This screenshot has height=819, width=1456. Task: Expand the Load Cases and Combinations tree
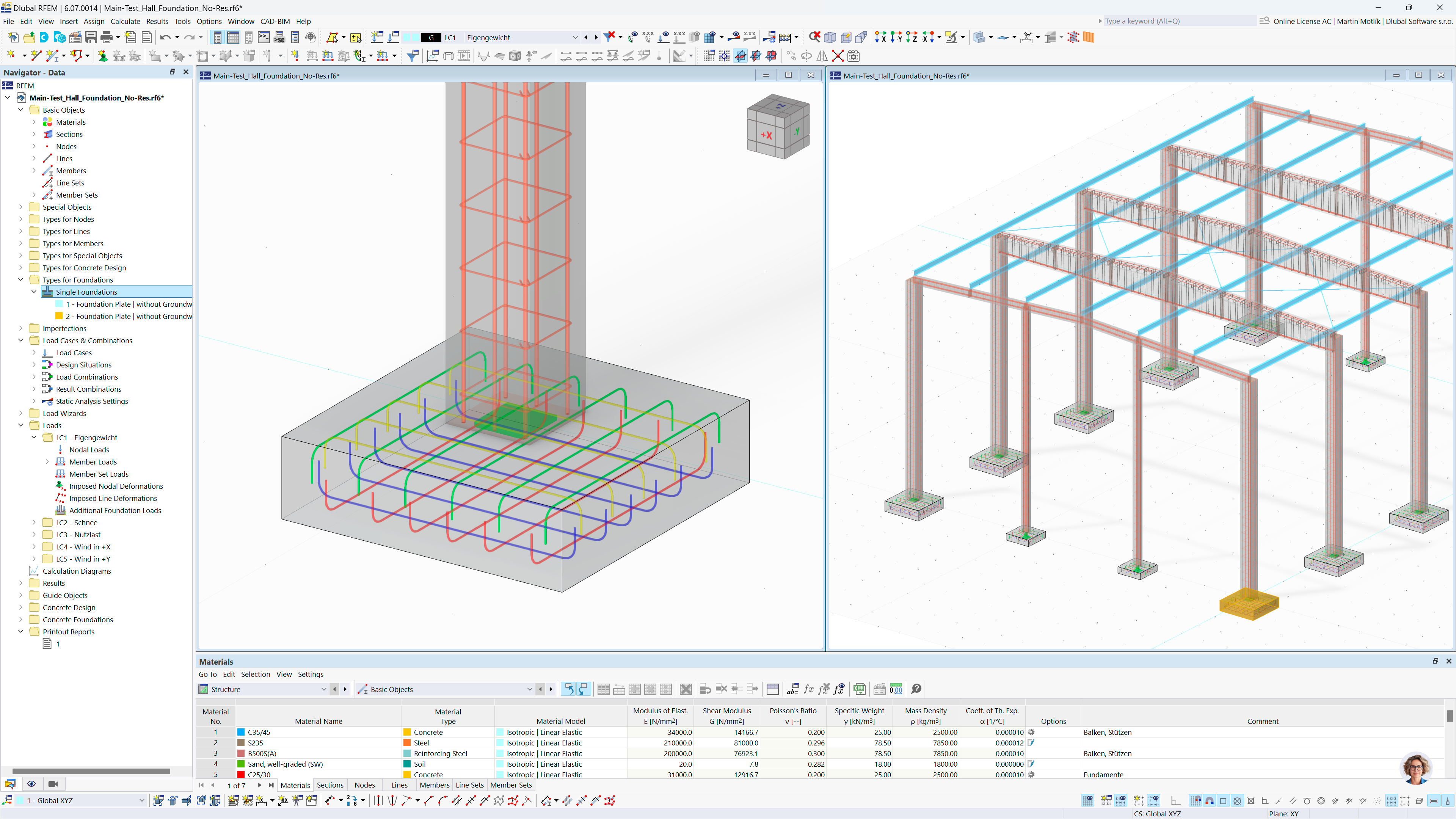coord(20,340)
